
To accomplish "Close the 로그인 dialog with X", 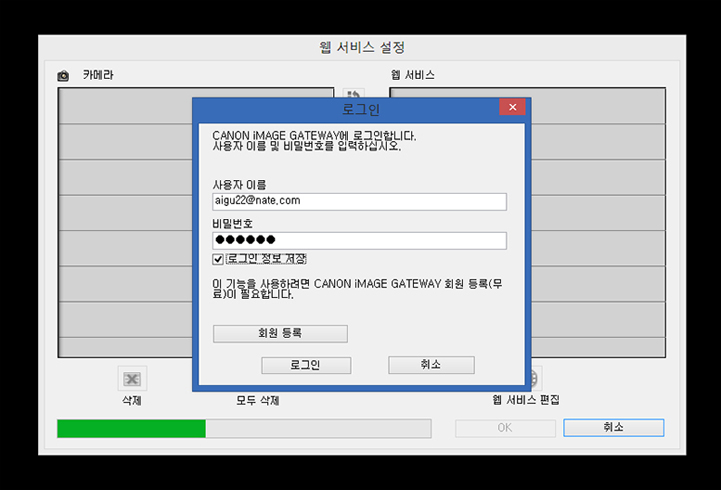I will 512,107.
